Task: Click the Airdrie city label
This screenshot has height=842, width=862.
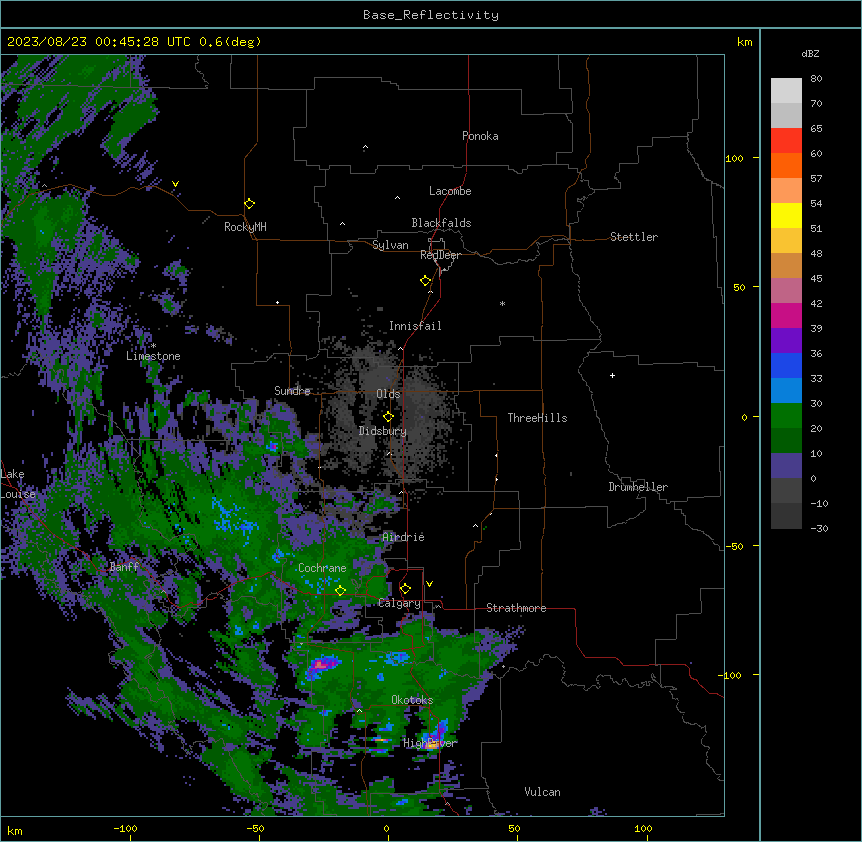Action: click(x=404, y=537)
